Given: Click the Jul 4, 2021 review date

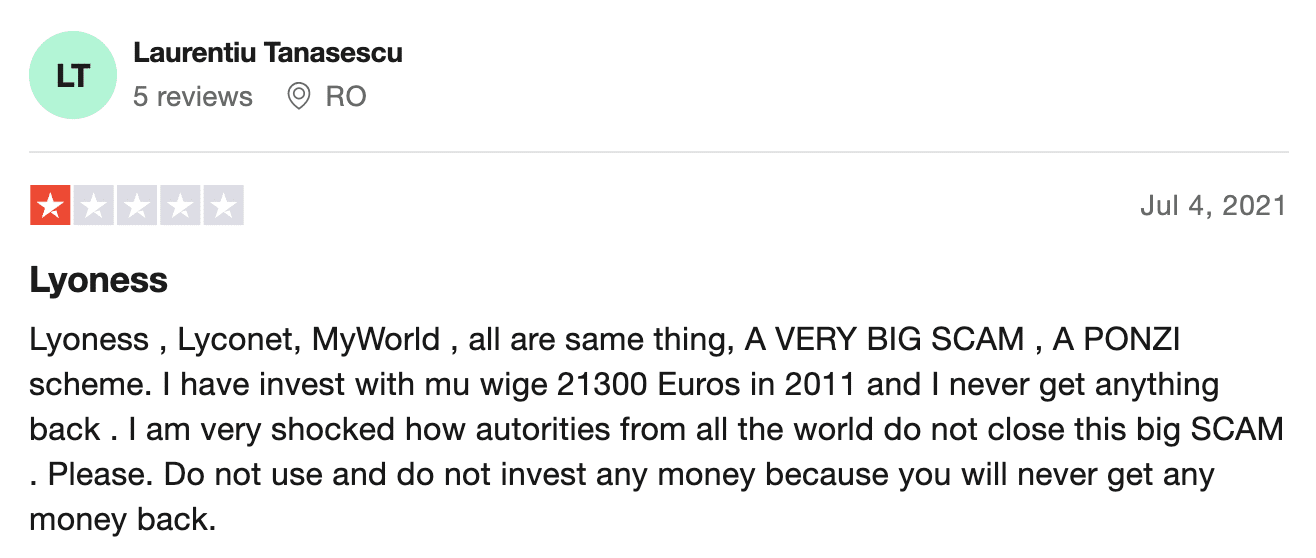Looking at the screenshot, I should pyautogui.click(x=1213, y=206).
